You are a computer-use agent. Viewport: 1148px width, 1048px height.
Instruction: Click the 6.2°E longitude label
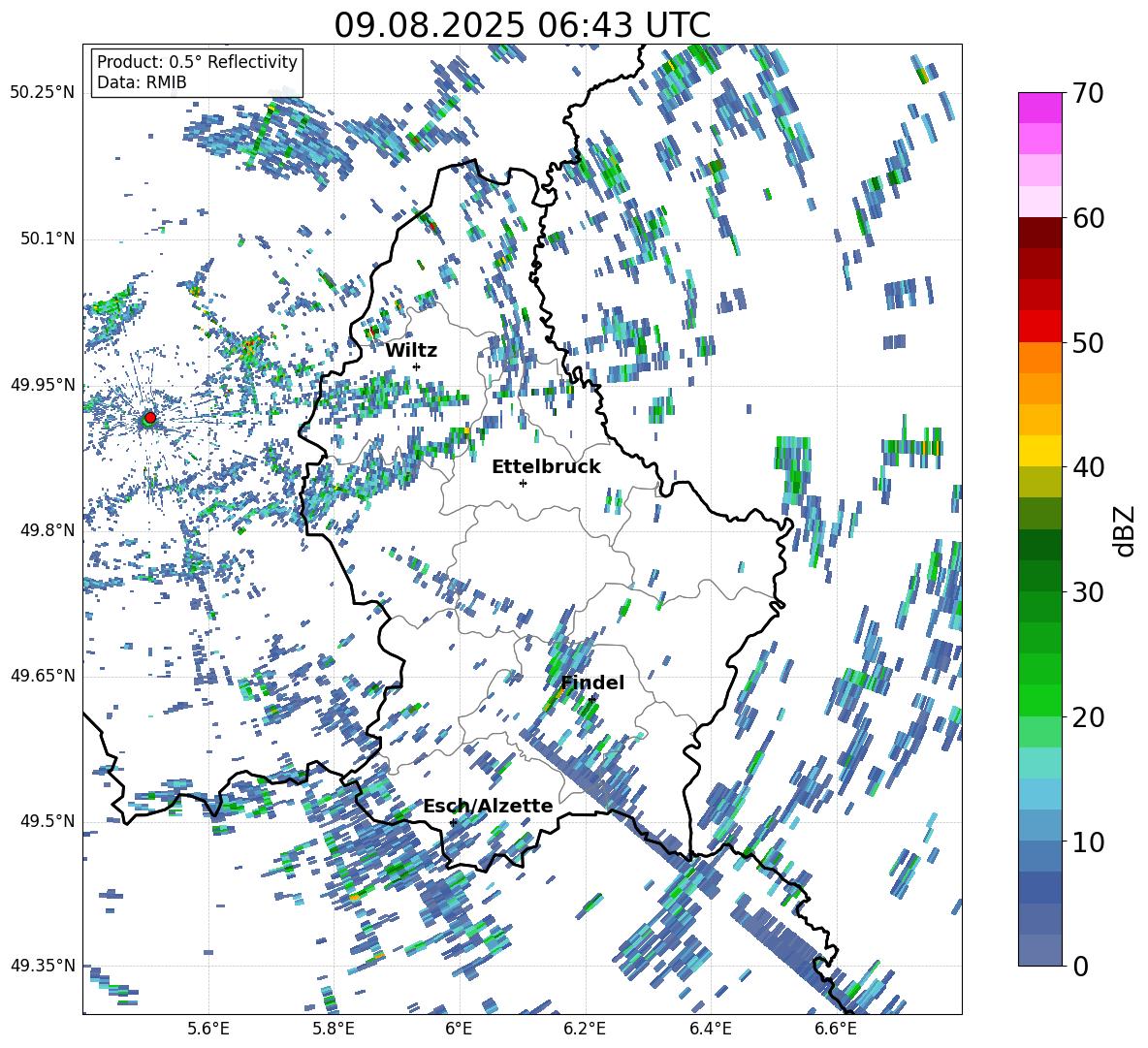pos(585,1029)
